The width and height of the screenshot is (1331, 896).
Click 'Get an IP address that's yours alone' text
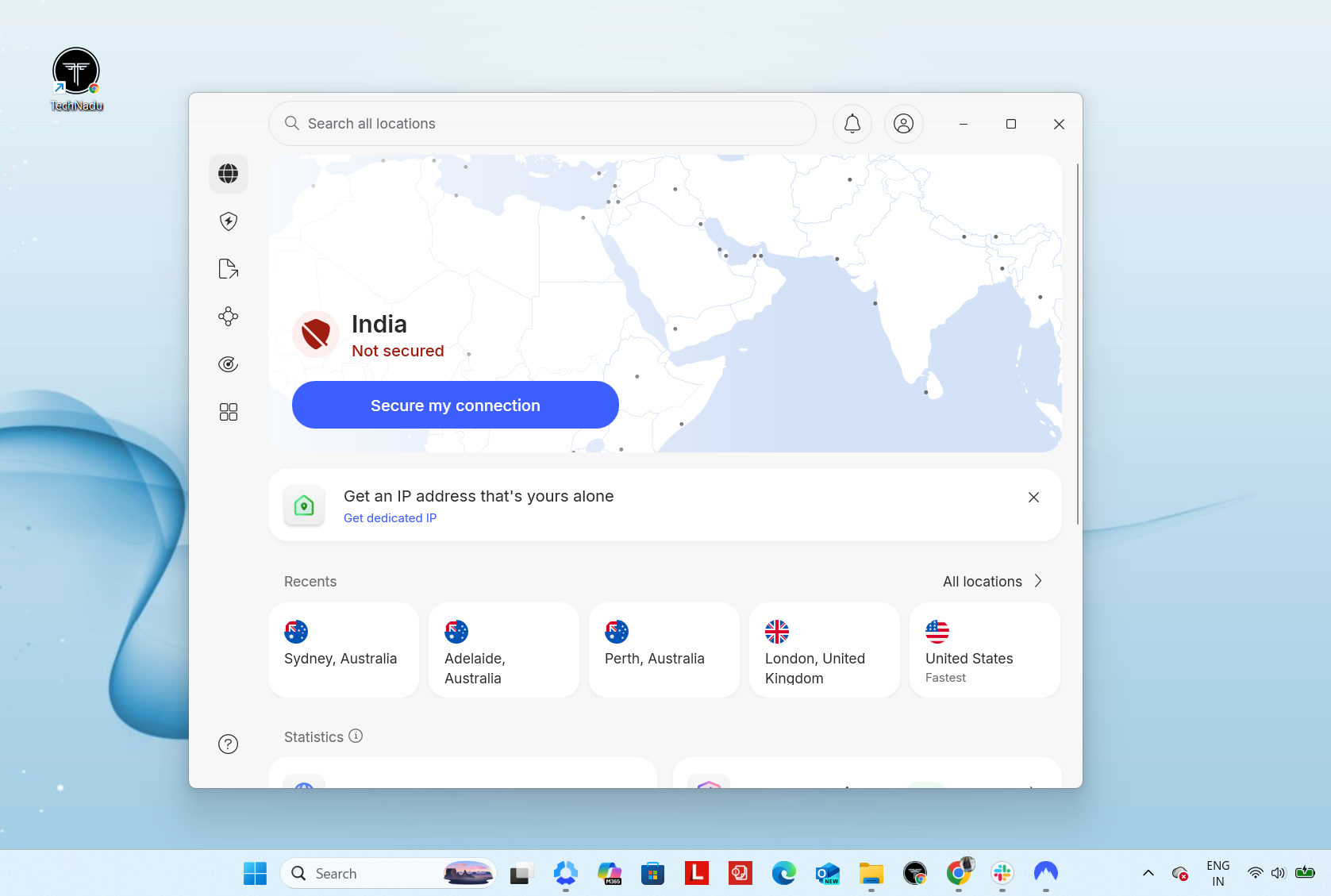[x=479, y=496]
